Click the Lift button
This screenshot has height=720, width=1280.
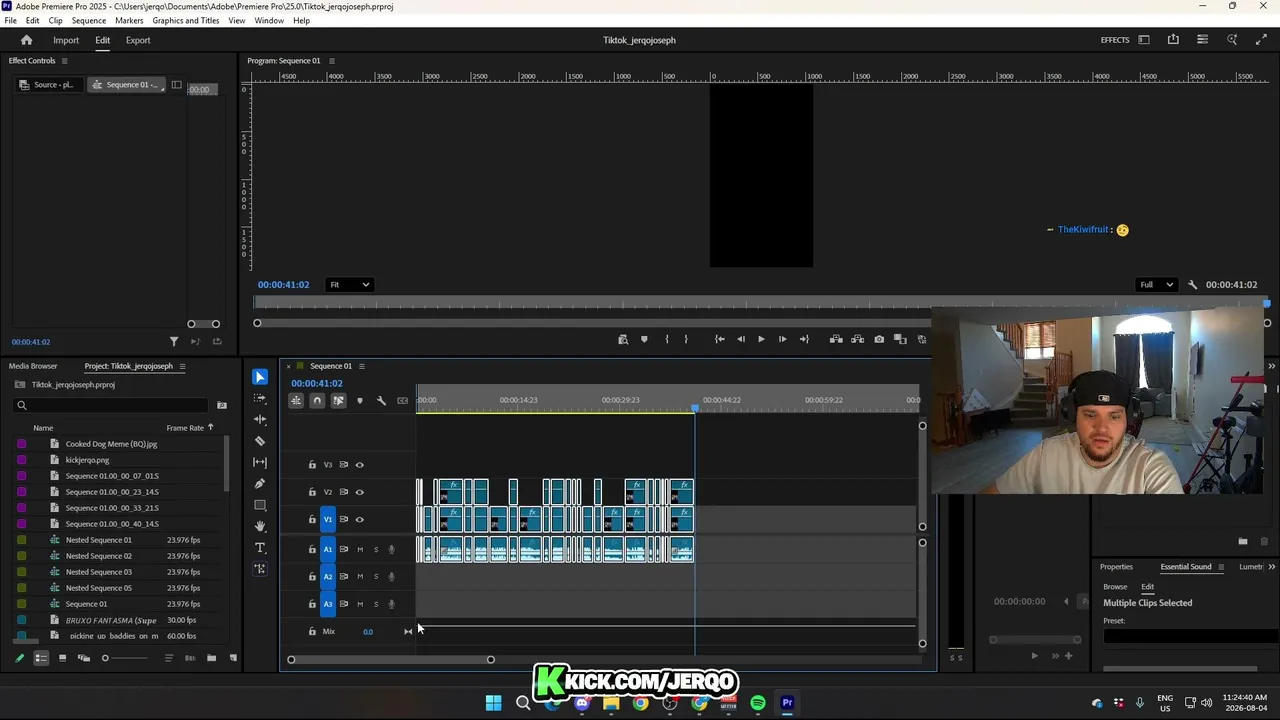coord(836,339)
